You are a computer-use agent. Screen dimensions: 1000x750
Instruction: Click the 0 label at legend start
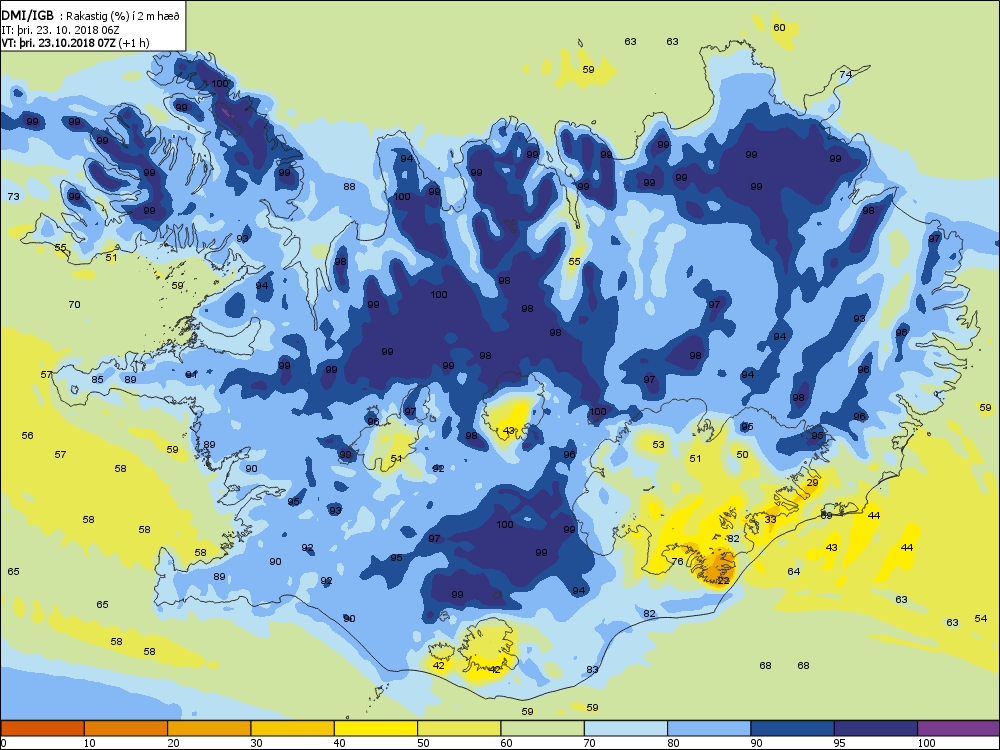[x=4, y=743]
